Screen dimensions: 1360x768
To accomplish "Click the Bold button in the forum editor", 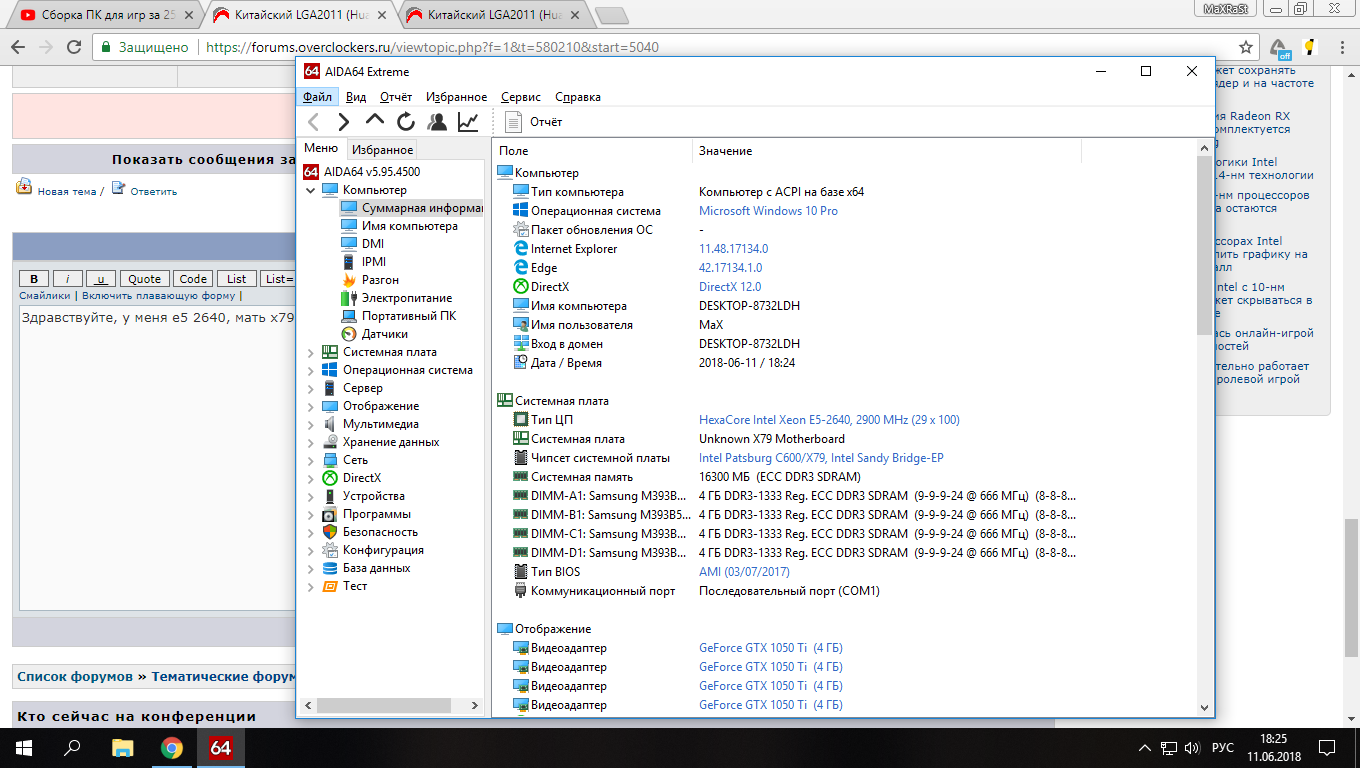I will [34, 279].
